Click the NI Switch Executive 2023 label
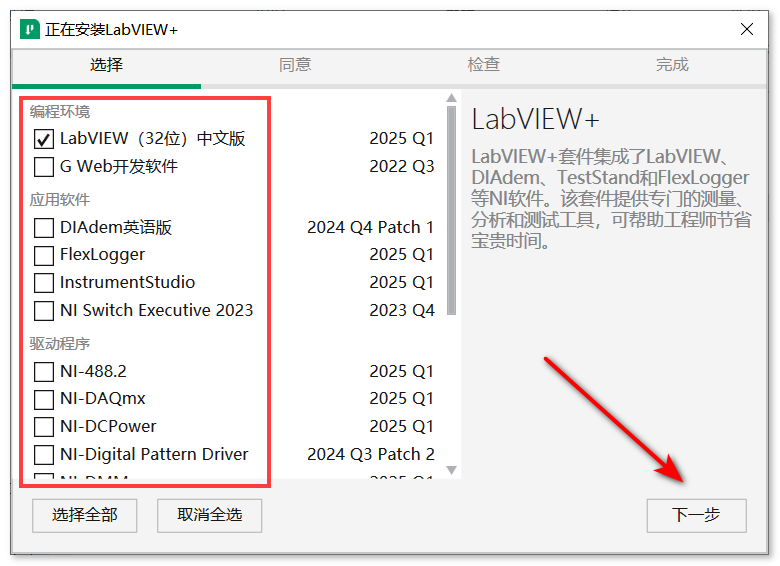The width and height of the screenshot is (780, 566). 156,310
